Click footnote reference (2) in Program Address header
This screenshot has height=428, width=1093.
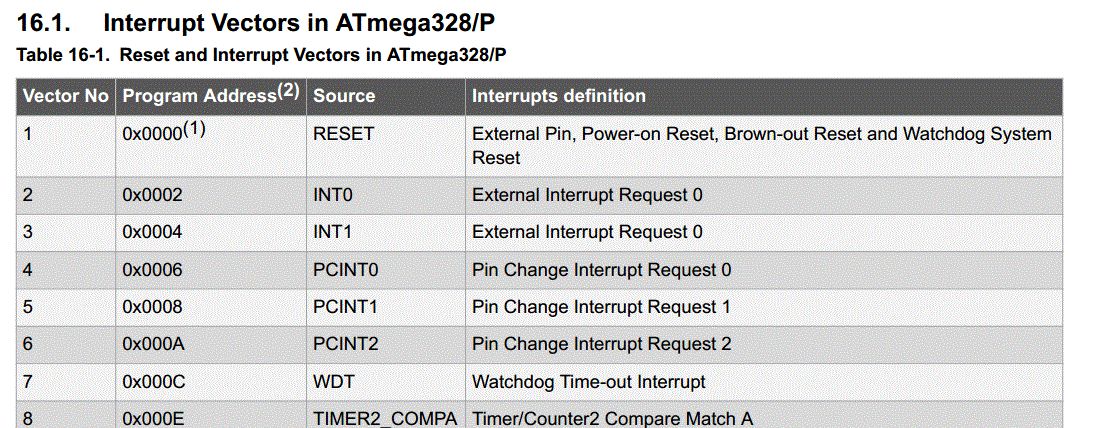(x=288, y=91)
